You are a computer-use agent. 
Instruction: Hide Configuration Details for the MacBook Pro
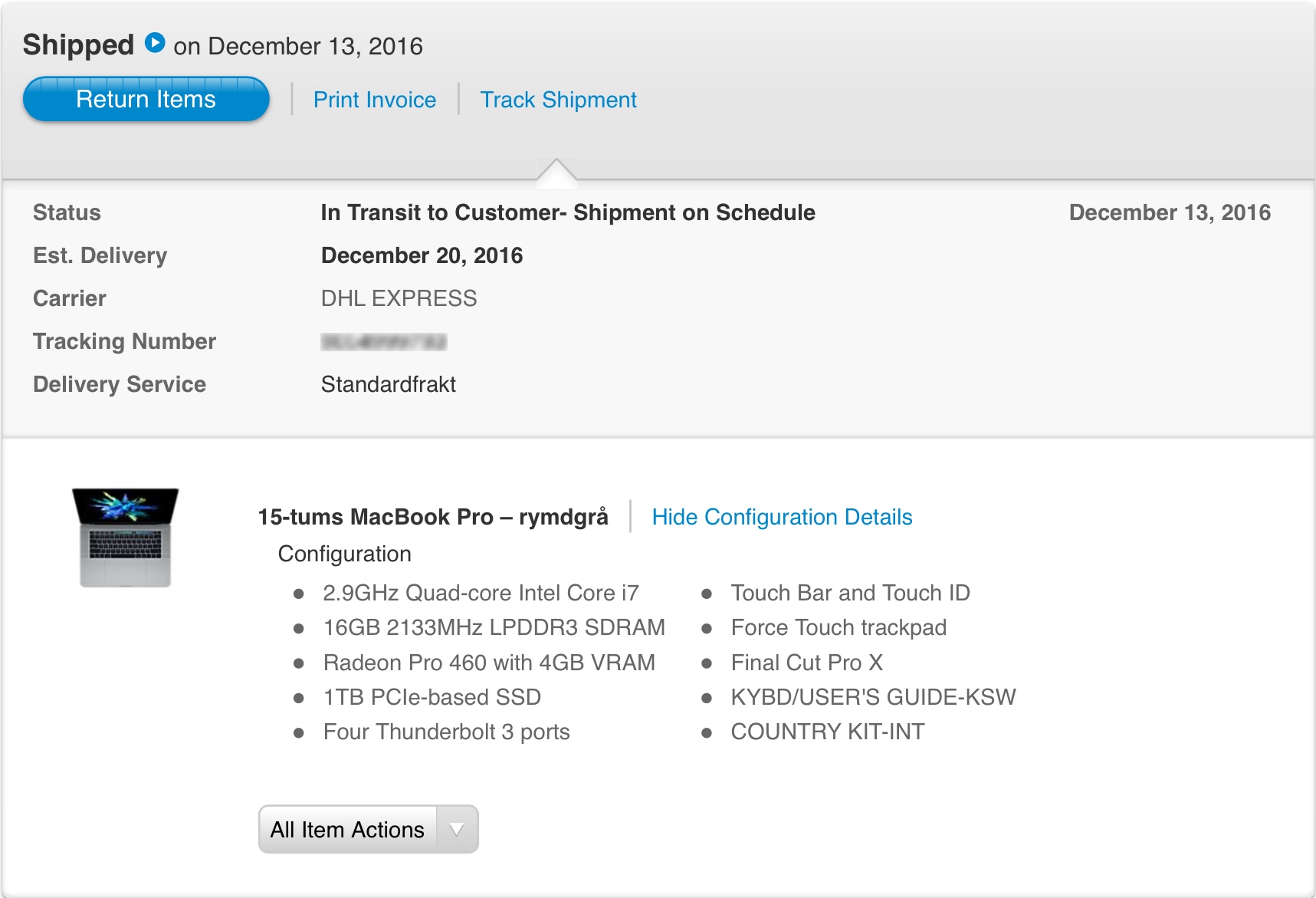(x=782, y=517)
